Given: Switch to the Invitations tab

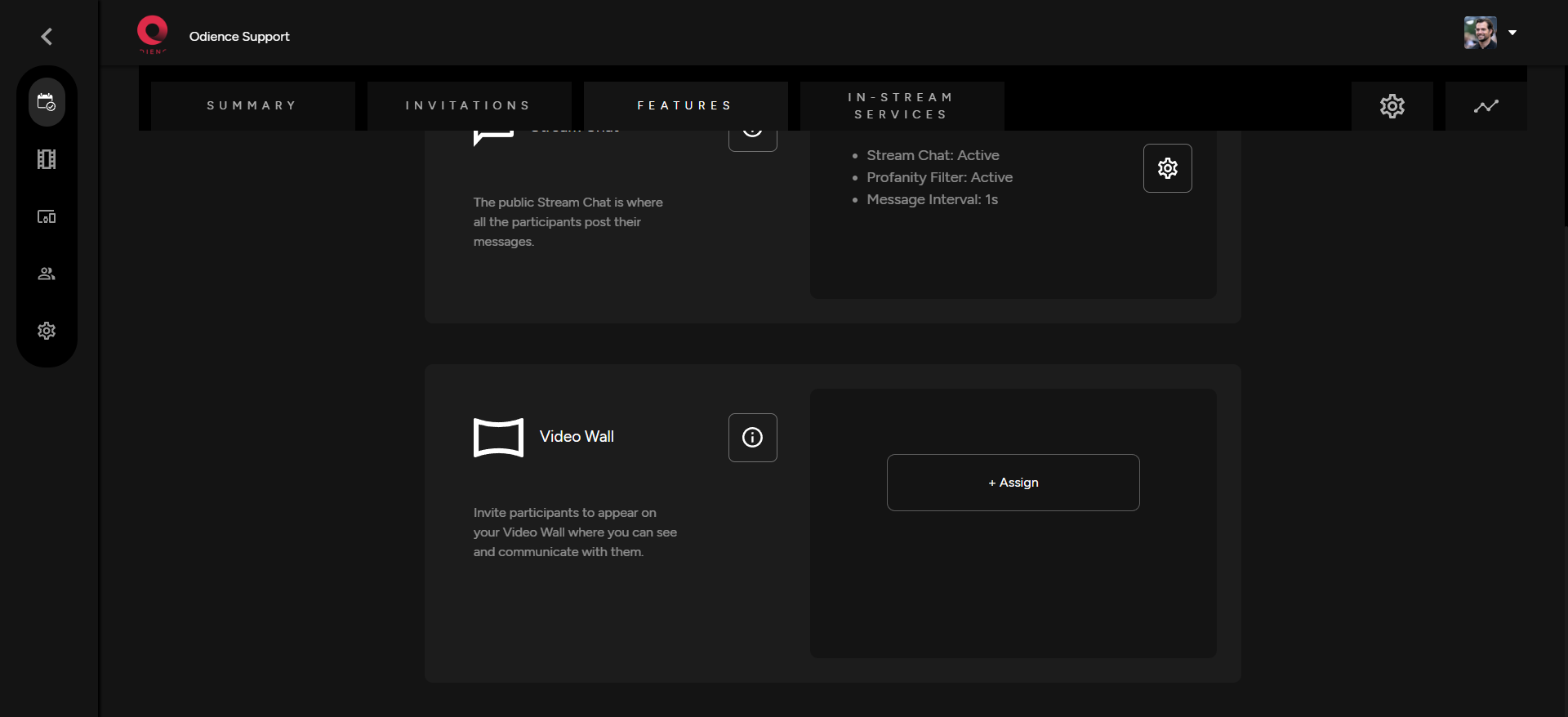Looking at the screenshot, I should 469,105.
